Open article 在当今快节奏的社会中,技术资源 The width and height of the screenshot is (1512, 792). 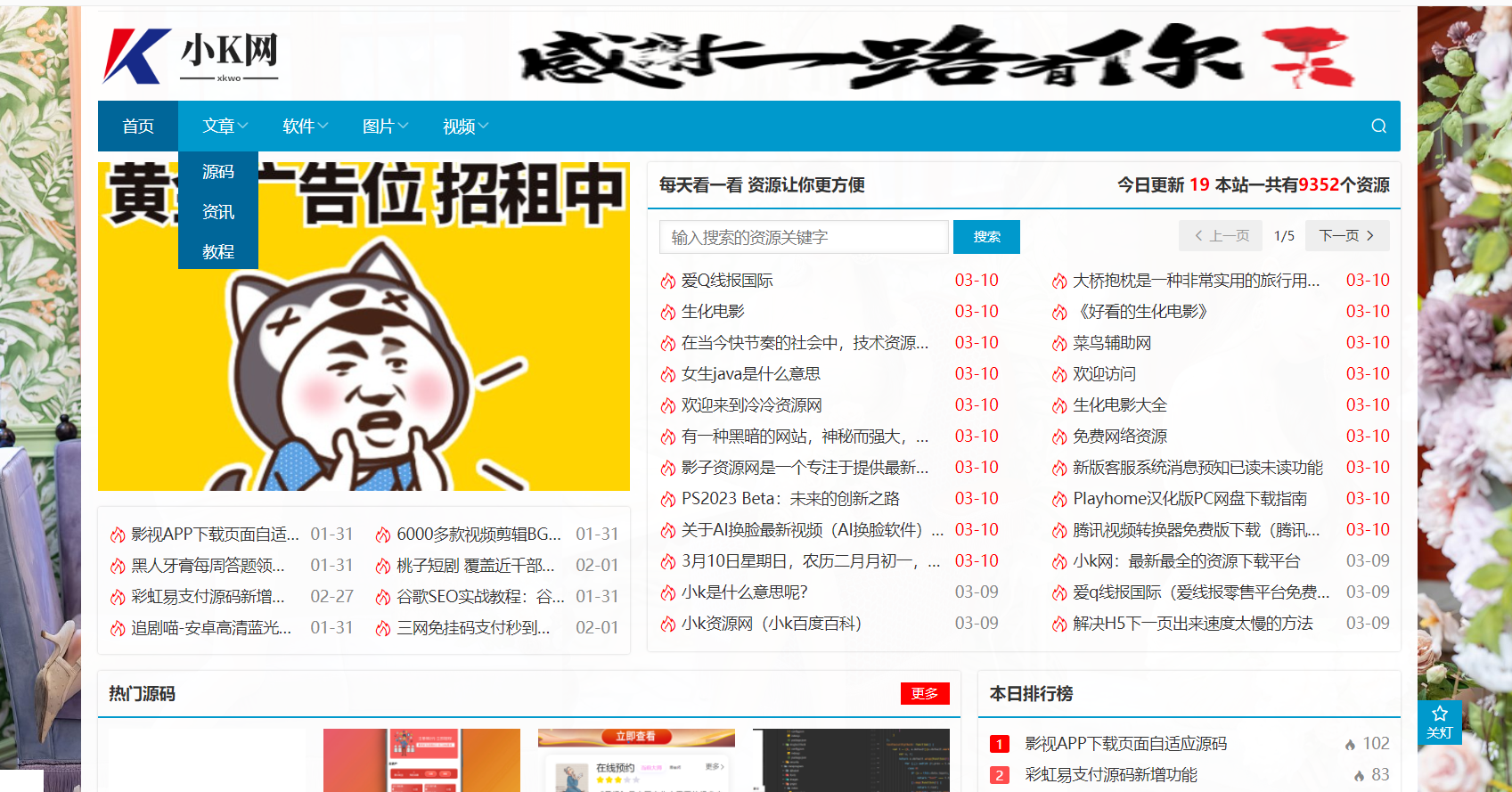805,343
